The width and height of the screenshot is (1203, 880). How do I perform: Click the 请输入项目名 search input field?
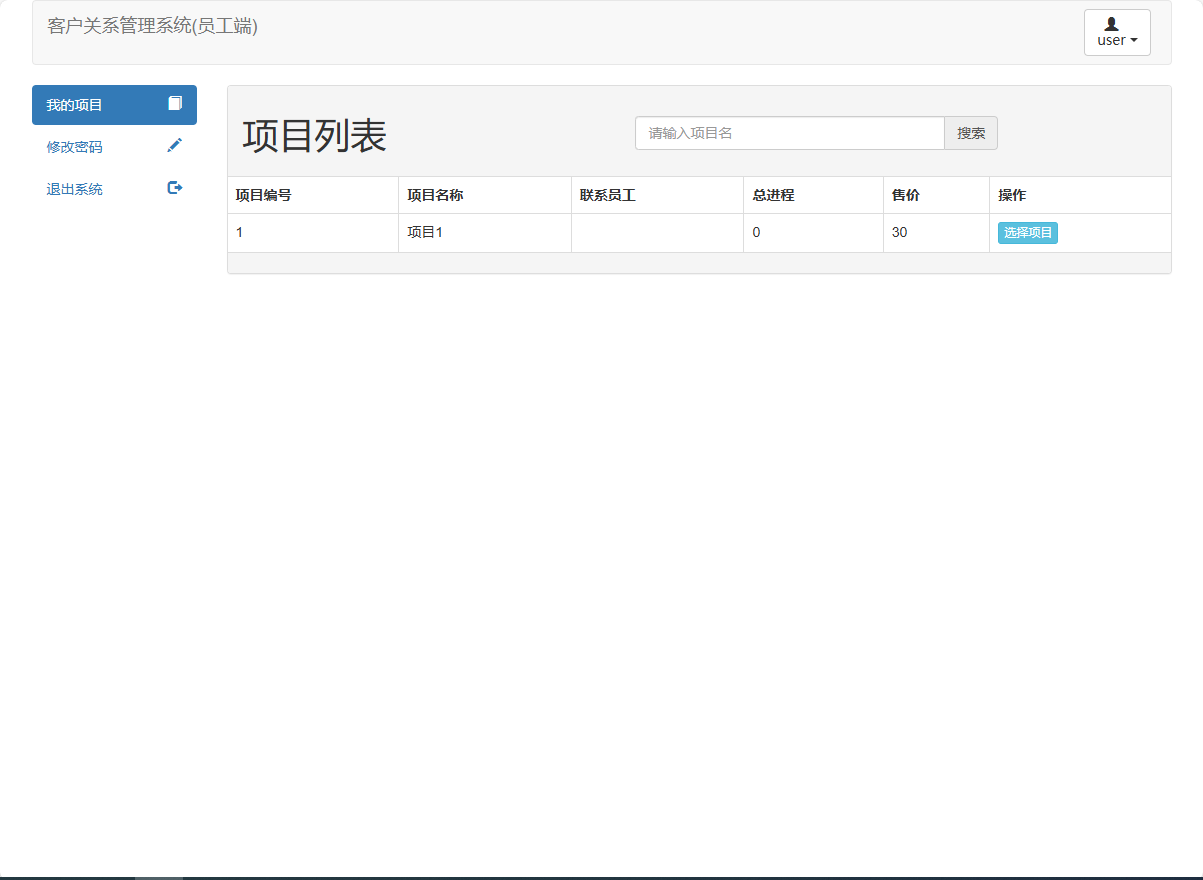(x=789, y=132)
